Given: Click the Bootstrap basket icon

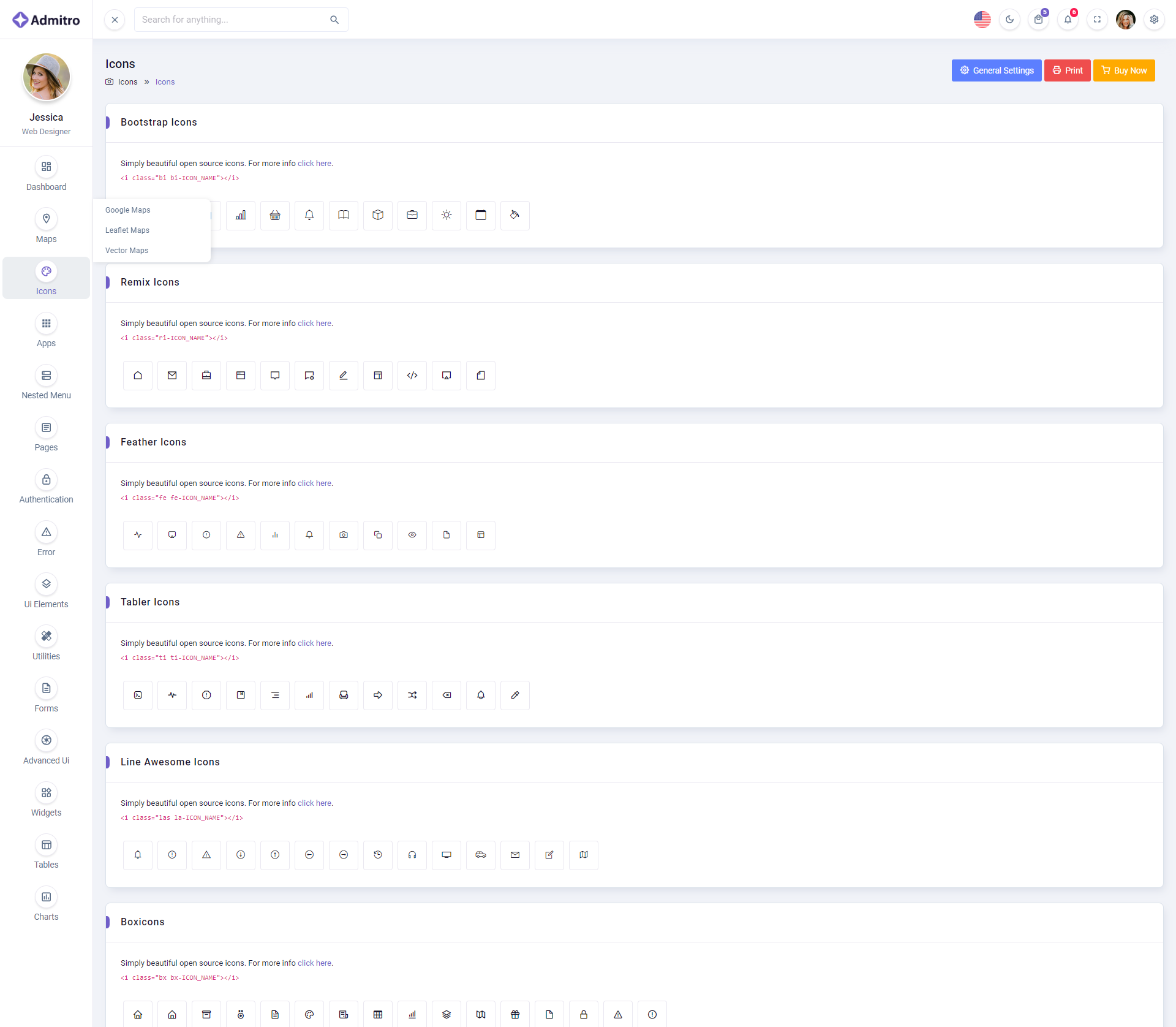Looking at the screenshot, I should (x=275, y=215).
